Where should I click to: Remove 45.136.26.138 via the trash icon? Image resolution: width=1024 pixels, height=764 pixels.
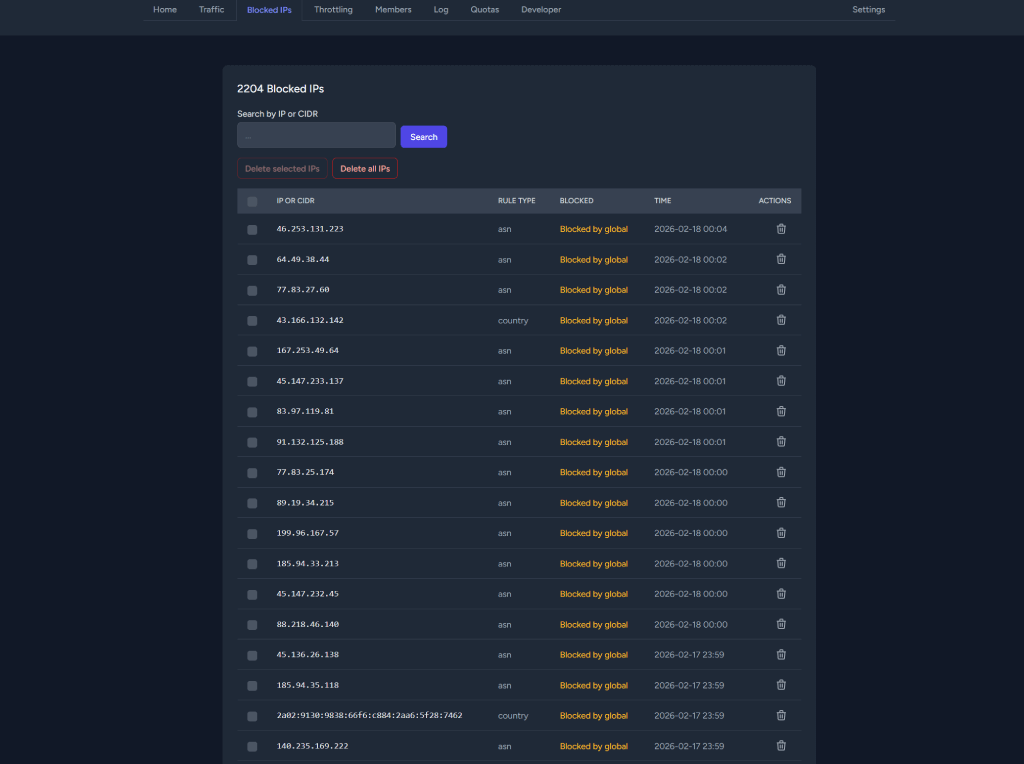pos(781,654)
